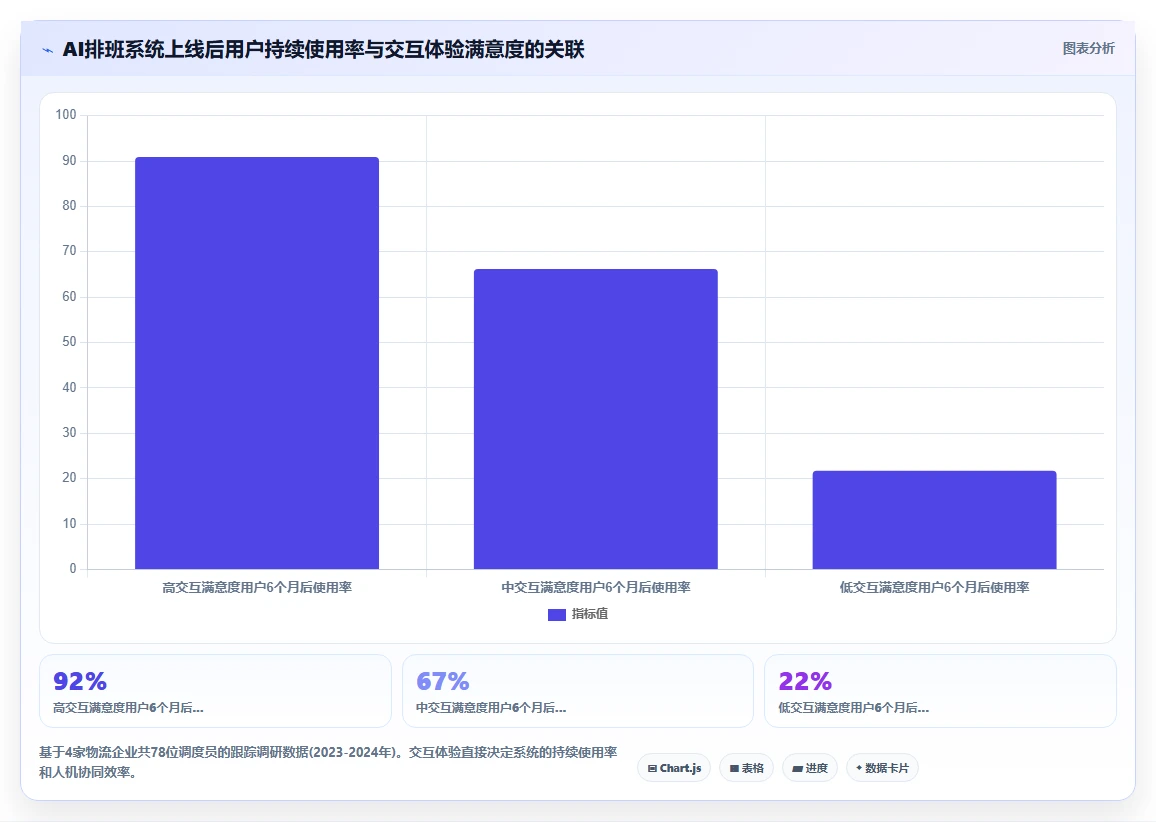
Task: Open the 22% data card
Action: pos(940,692)
